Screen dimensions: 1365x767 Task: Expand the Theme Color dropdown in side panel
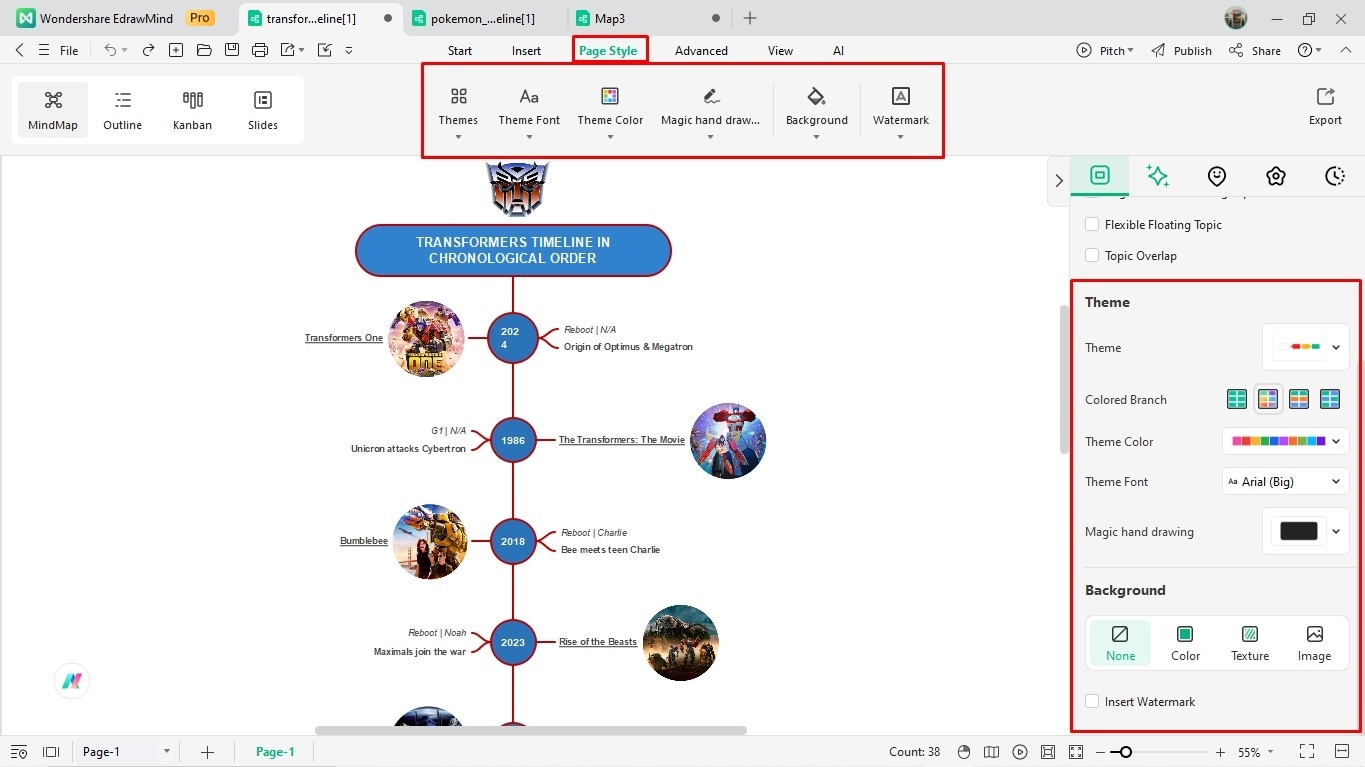(1285, 441)
